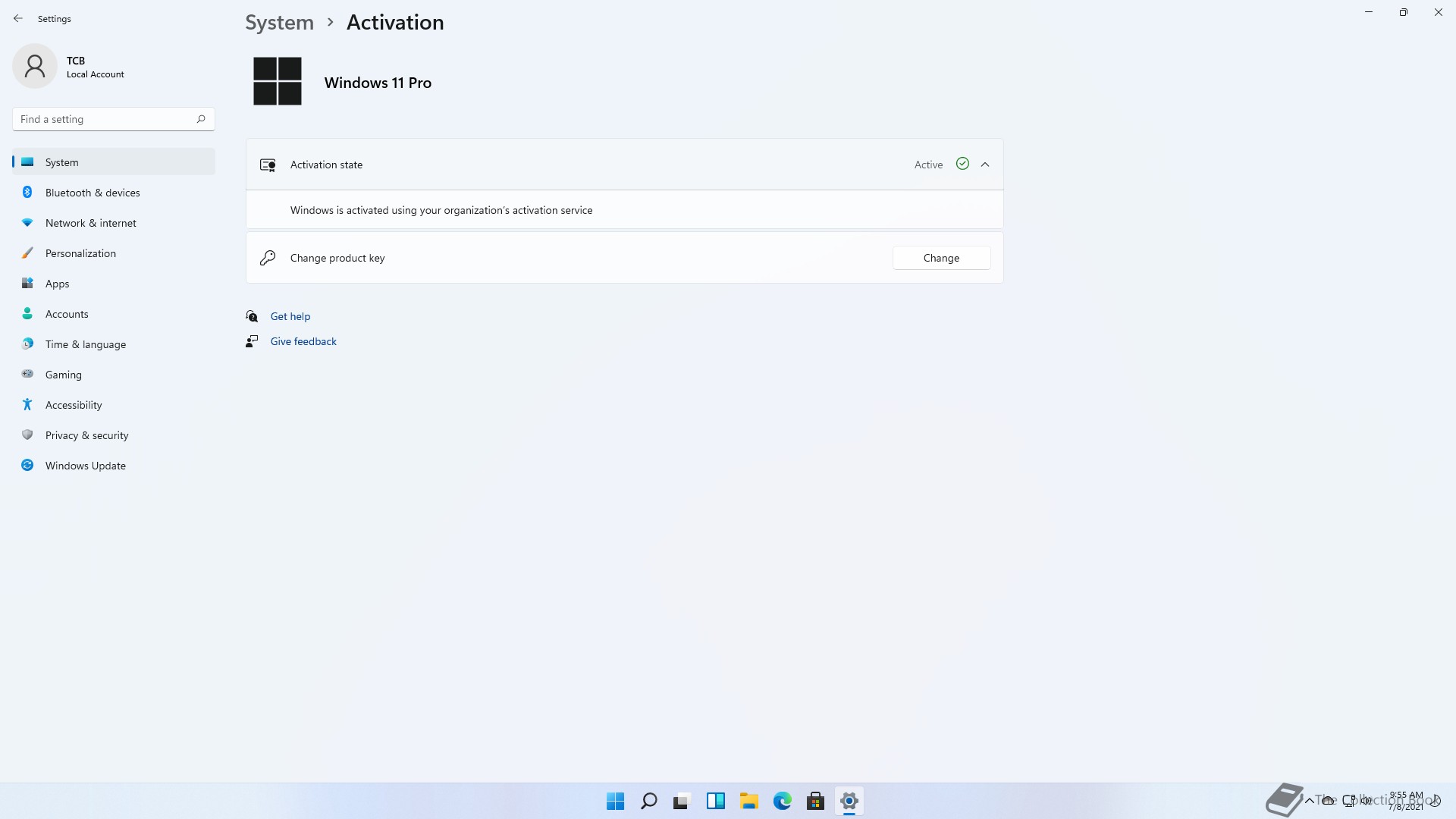
Task: Minimize the Settings window
Action: click(x=1369, y=12)
